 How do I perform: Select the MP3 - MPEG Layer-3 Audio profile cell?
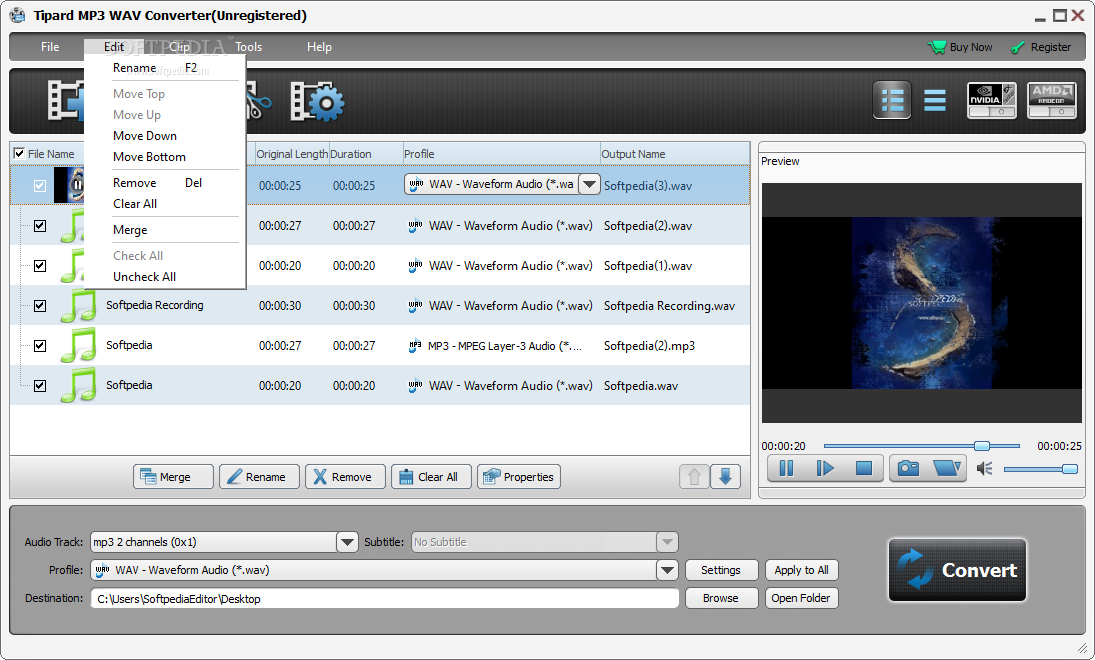point(501,346)
